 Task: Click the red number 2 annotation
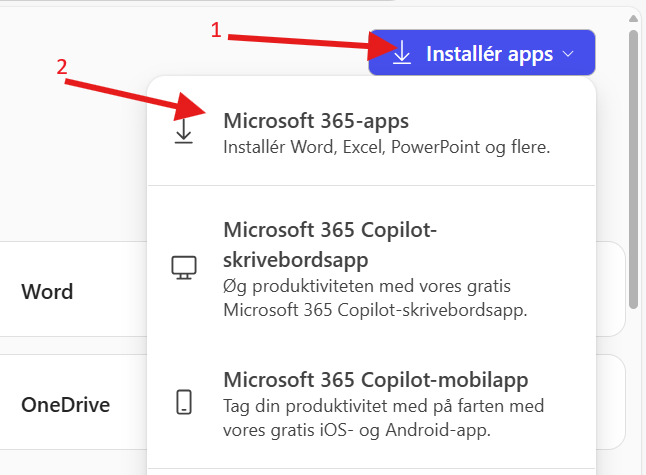(62, 68)
